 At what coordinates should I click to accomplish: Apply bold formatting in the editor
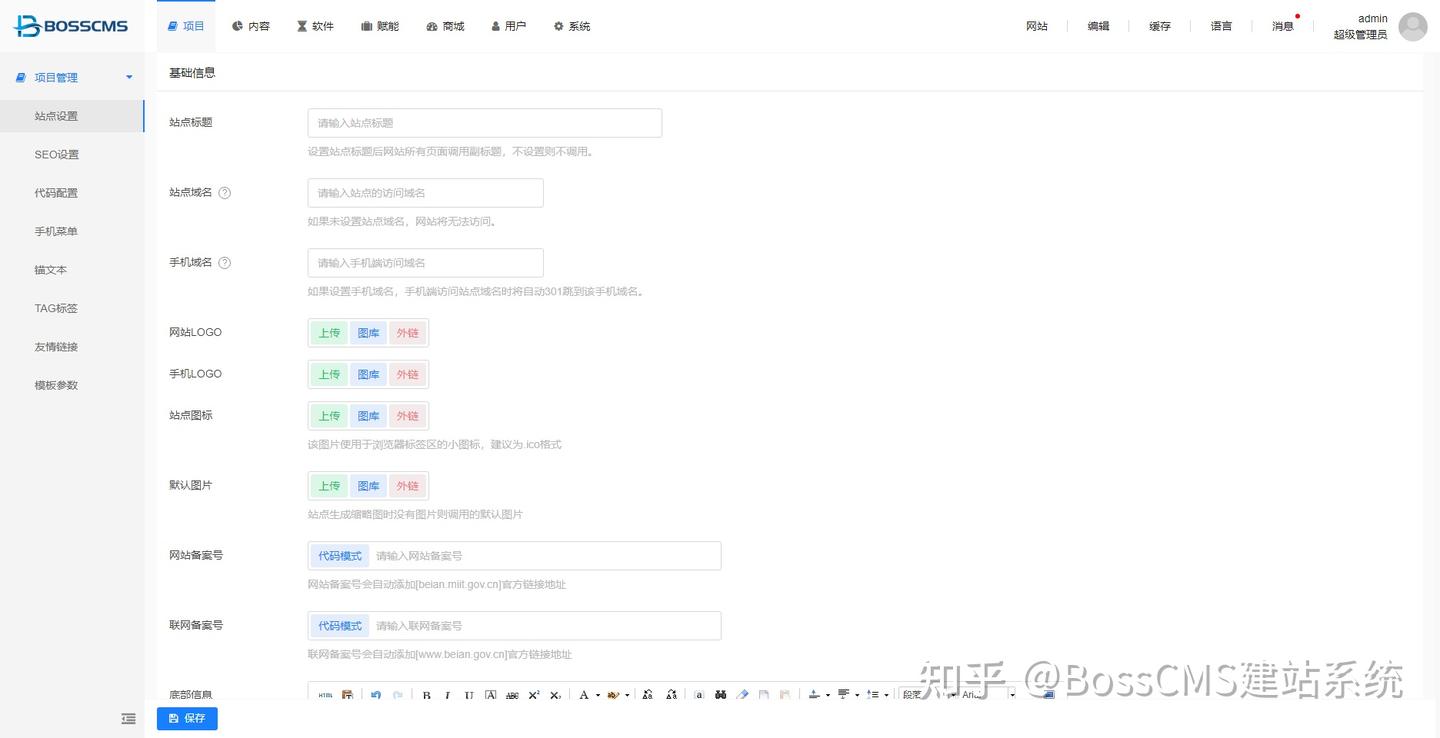(427, 694)
